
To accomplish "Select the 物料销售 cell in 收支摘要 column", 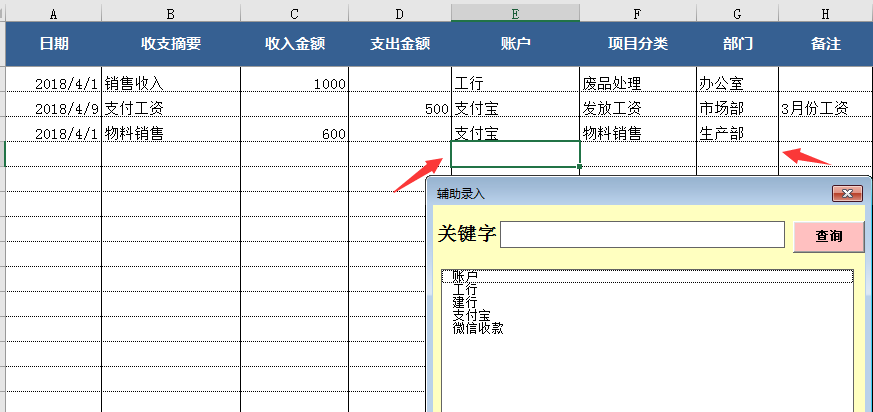I will [x=171, y=130].
